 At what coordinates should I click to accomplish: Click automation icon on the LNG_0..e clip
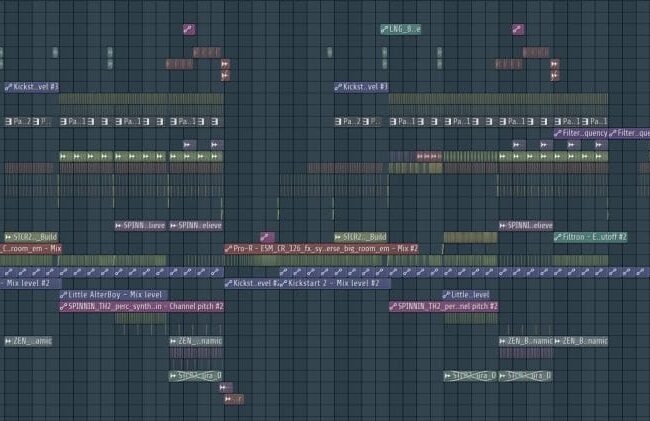pyautogui.click(x=385, y=29)
